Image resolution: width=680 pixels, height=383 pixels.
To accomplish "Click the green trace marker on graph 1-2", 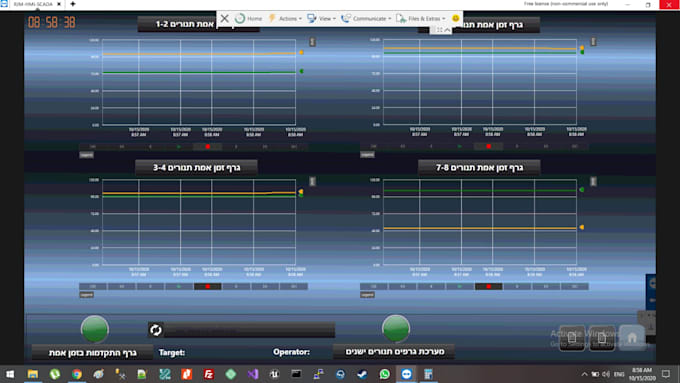I will 301,71.
